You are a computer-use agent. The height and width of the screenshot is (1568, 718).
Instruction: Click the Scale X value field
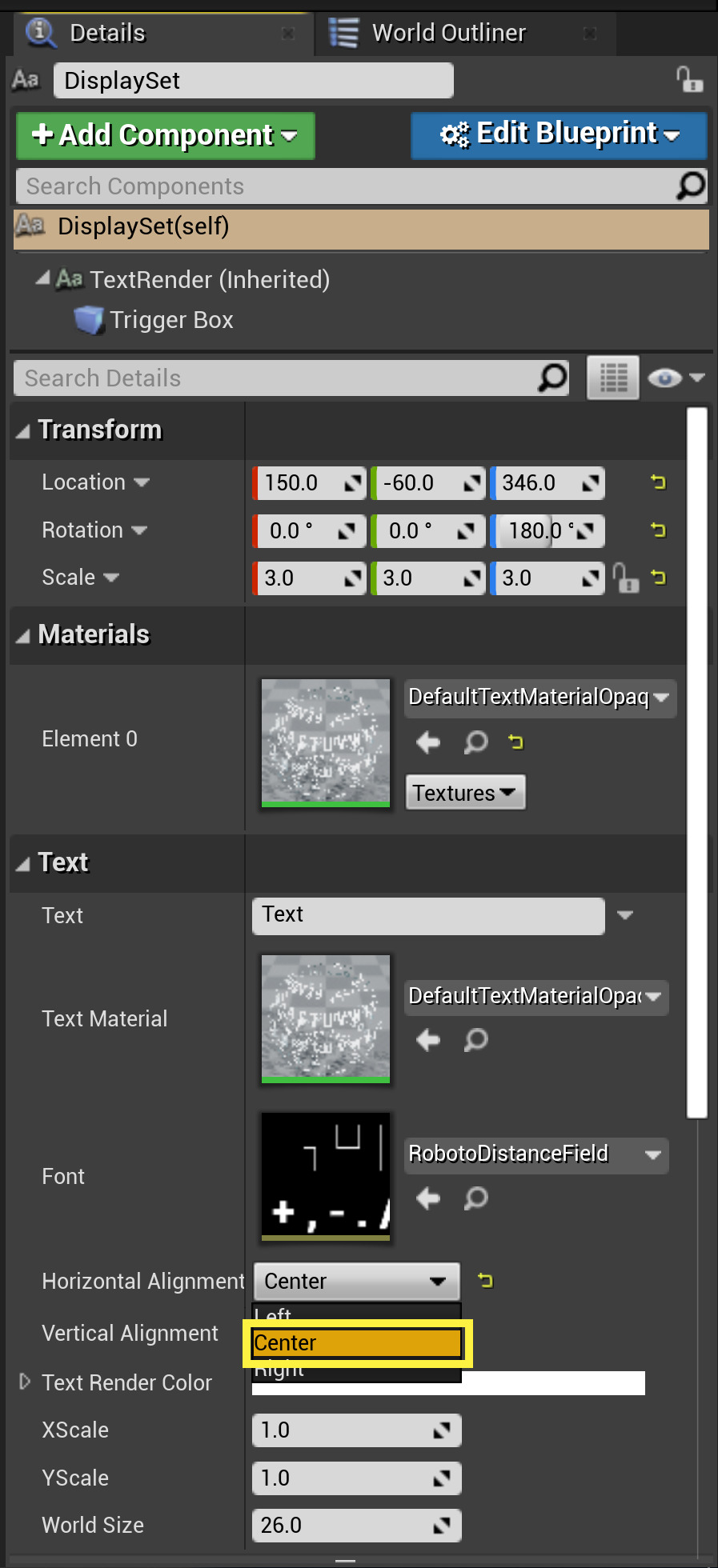pyautogui.click(x=309, y=578)
